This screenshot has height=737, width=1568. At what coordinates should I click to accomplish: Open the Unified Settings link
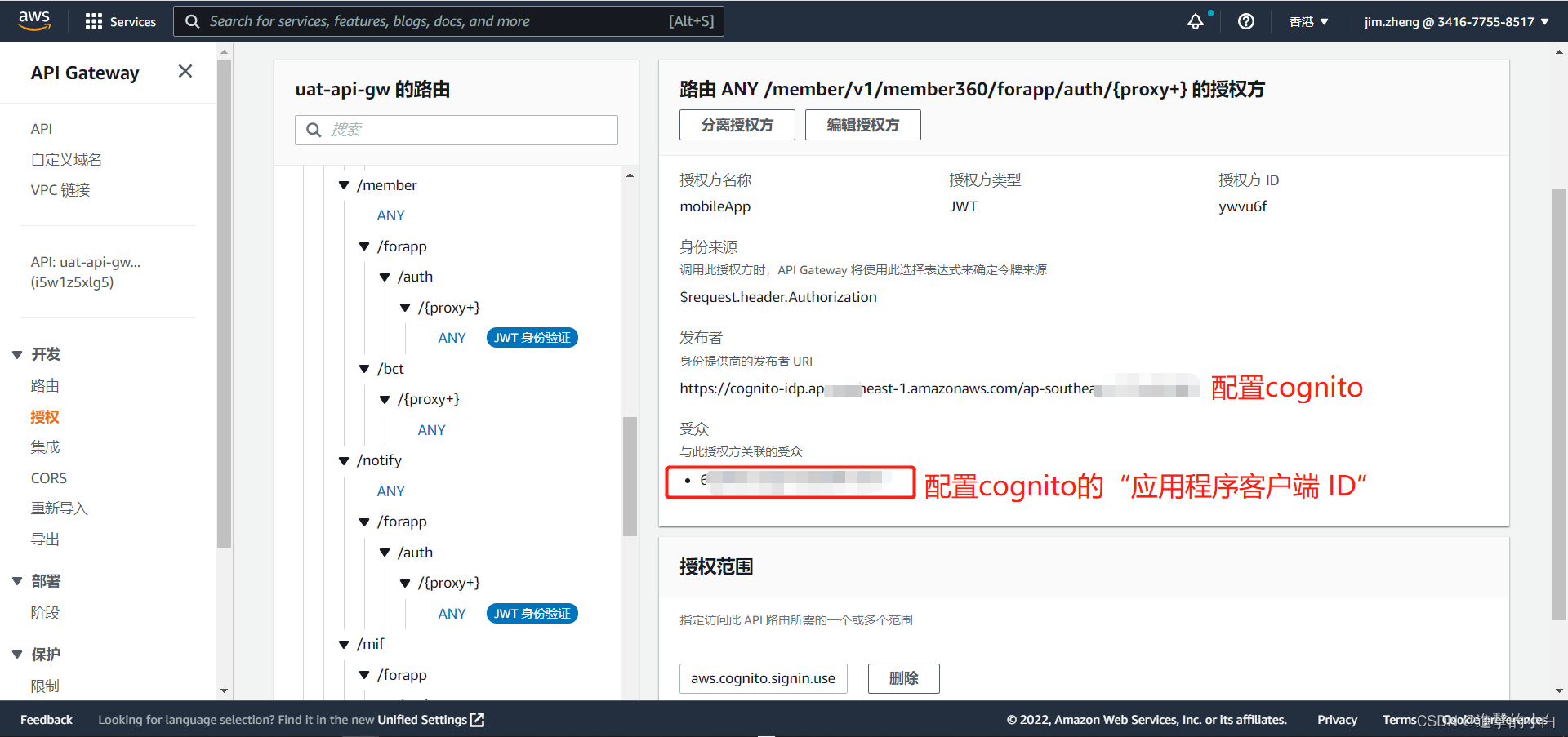click(x=430, y=720)
